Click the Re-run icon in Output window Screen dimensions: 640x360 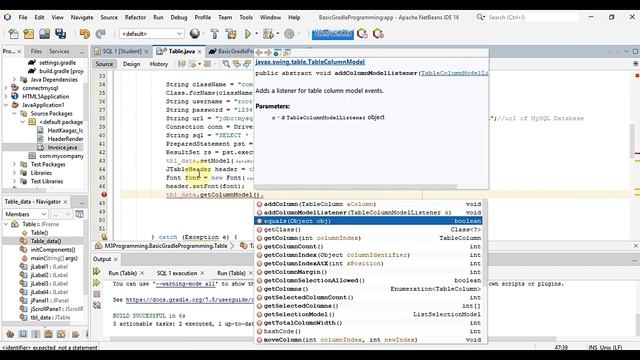click(97, 271)
